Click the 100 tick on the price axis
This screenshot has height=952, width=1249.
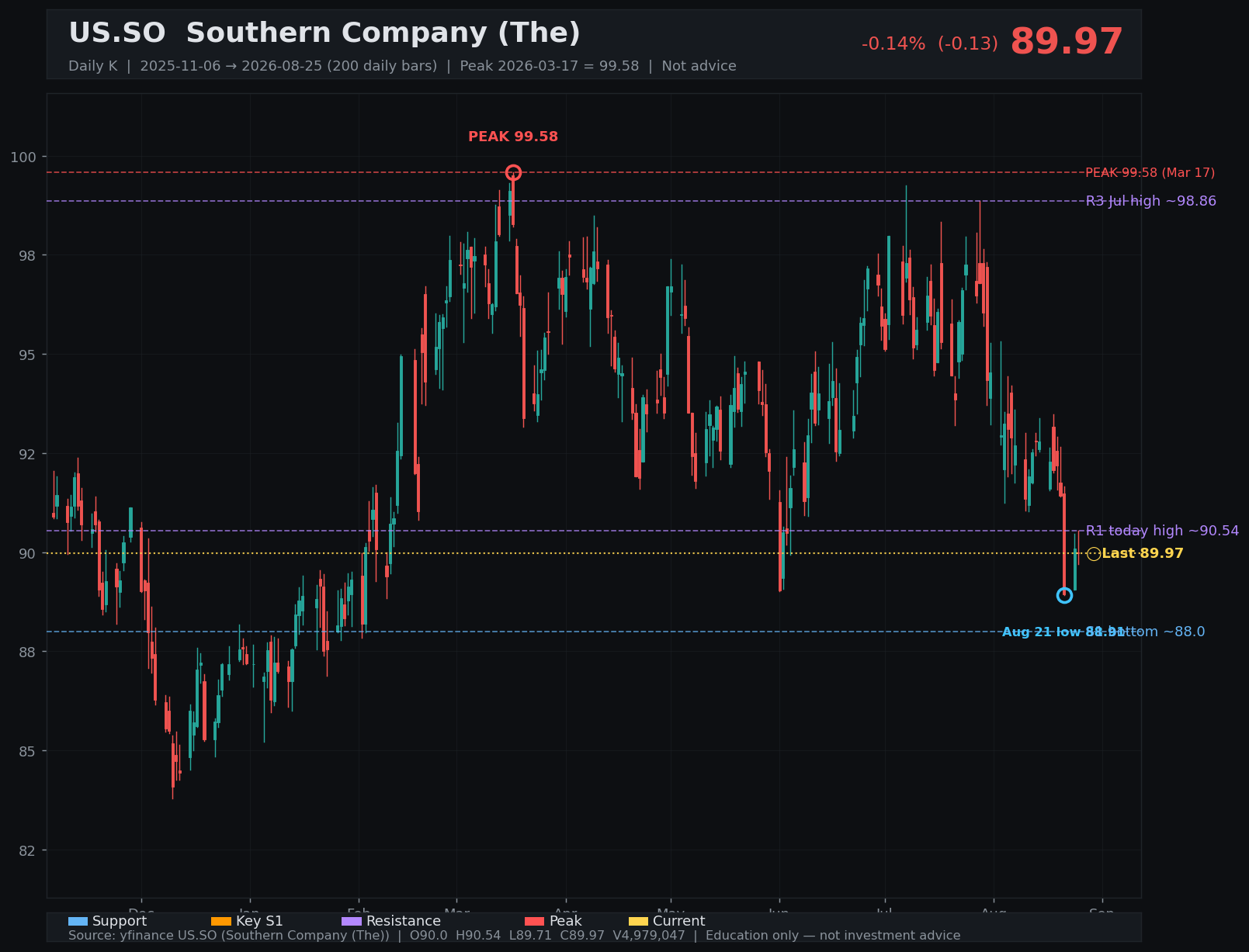[23, 158]
